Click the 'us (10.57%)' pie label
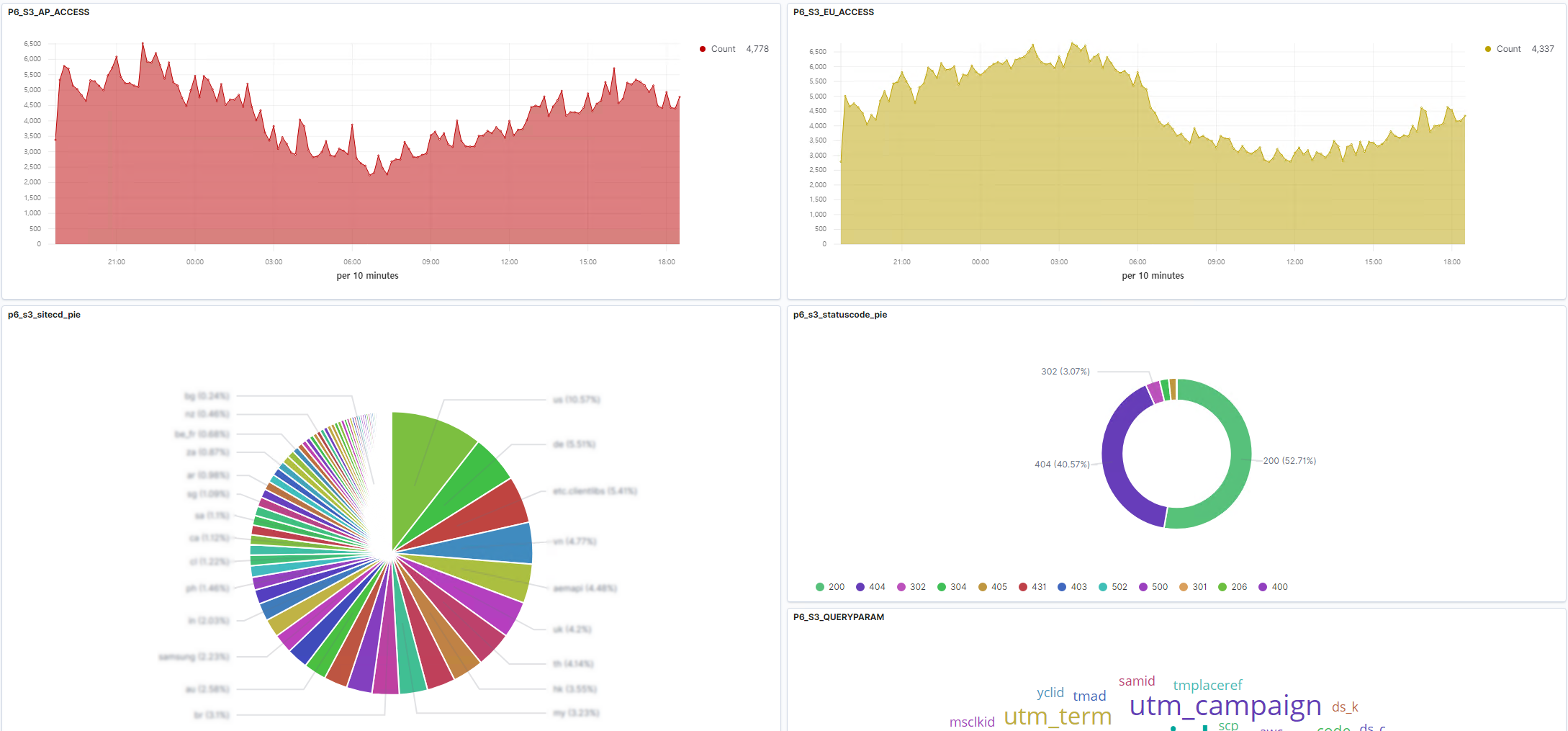The height and width of the screenshot is (731, 1568). coord(577,400)
